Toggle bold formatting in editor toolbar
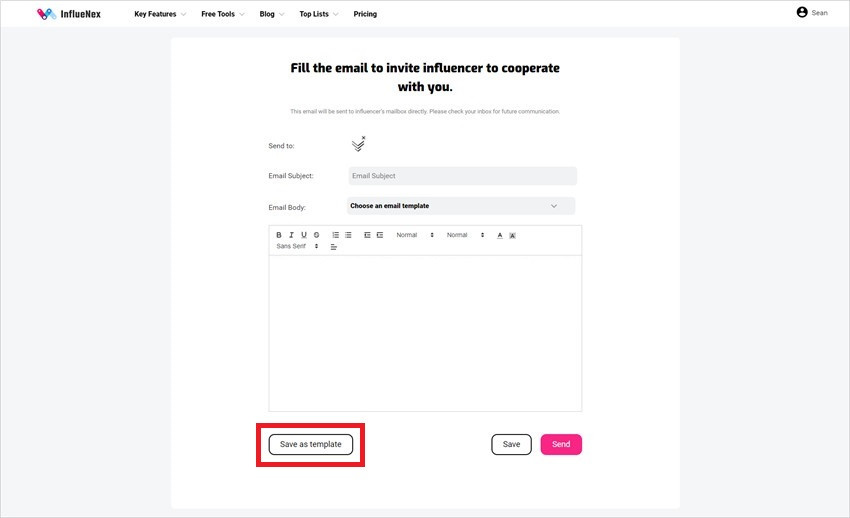Screen dimensions: 850x518 click(x=279, y=235)
